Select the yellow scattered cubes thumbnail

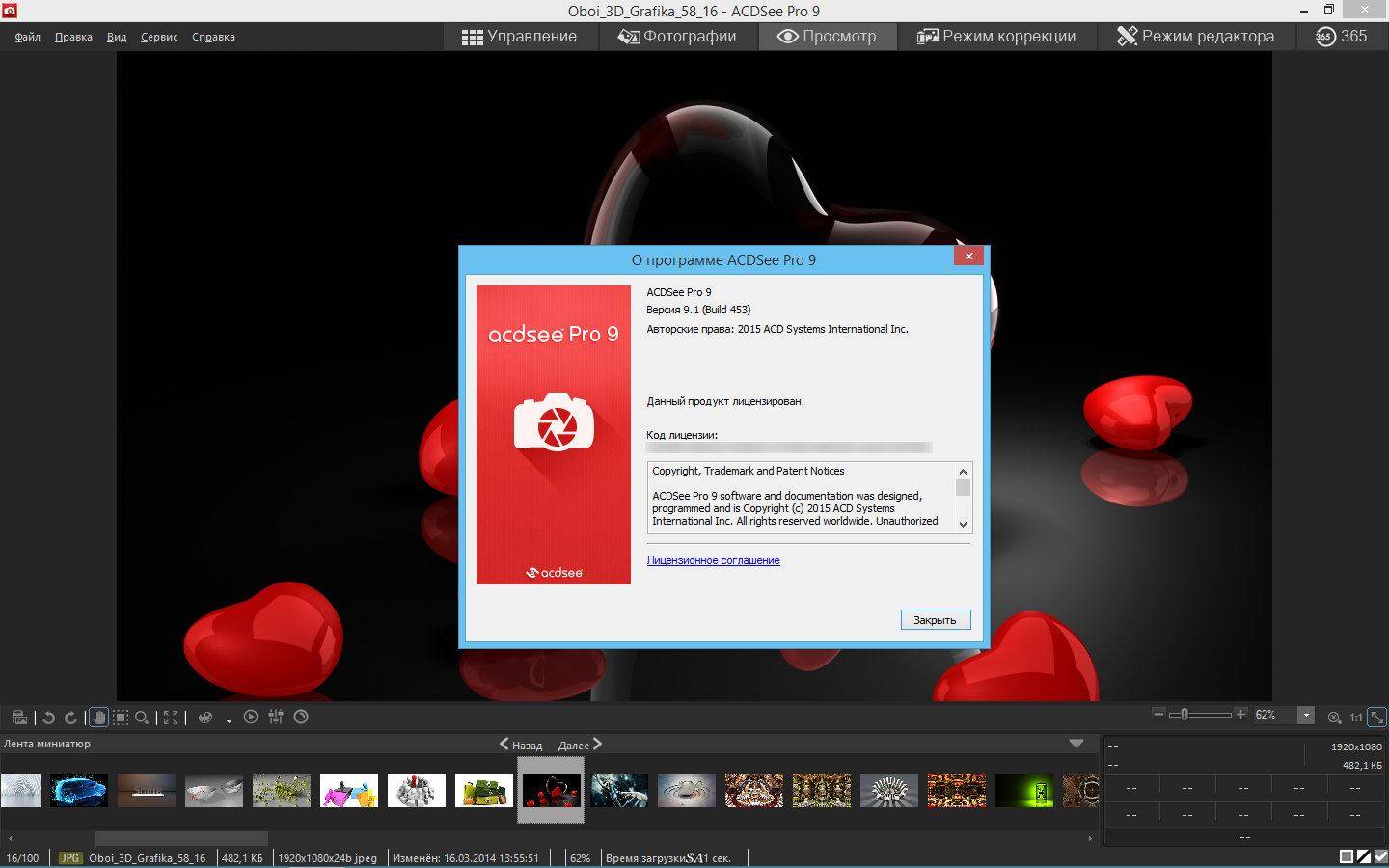click(282, 791)
